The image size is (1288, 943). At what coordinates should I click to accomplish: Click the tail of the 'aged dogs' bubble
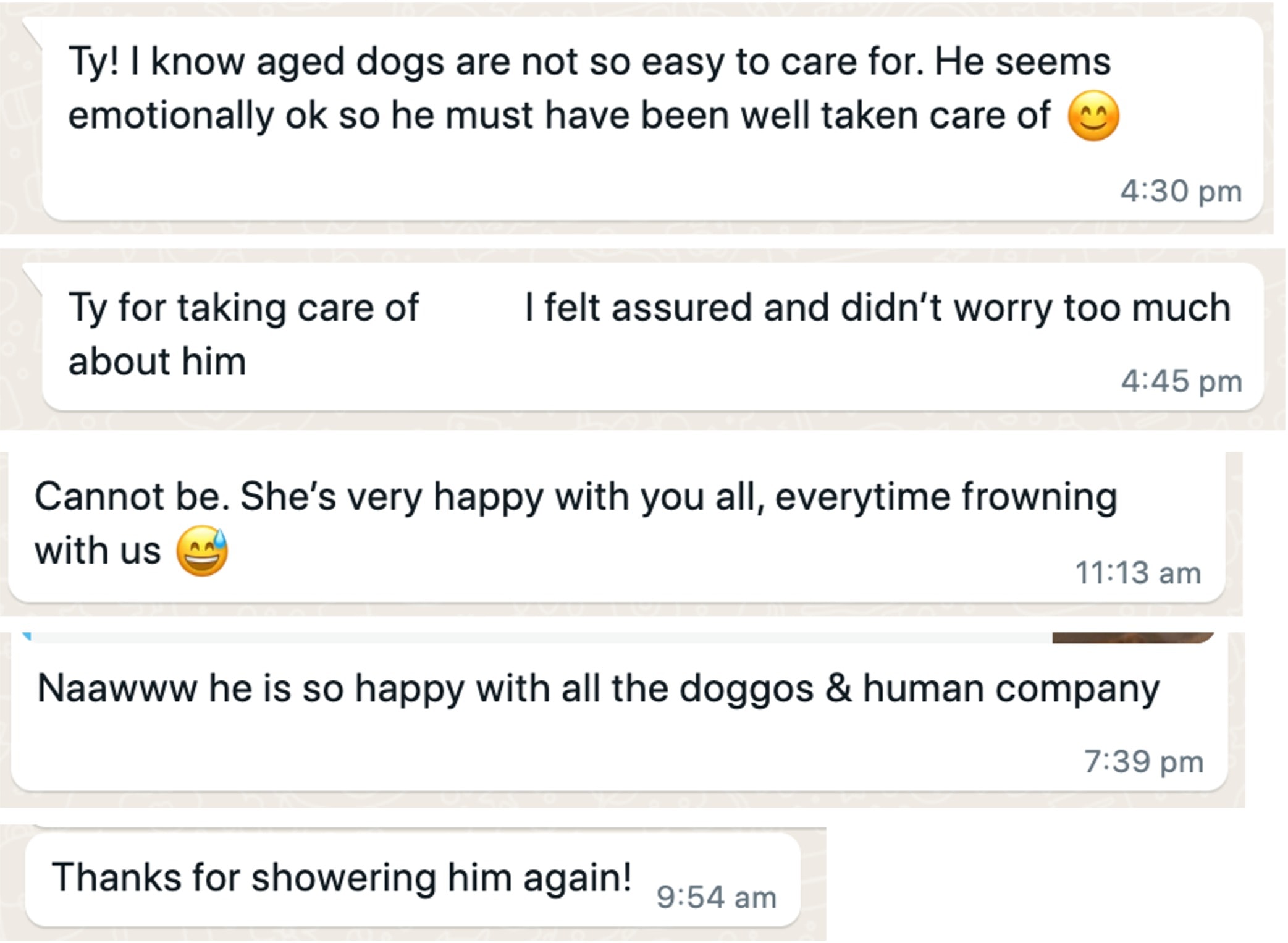pos(32,32)
